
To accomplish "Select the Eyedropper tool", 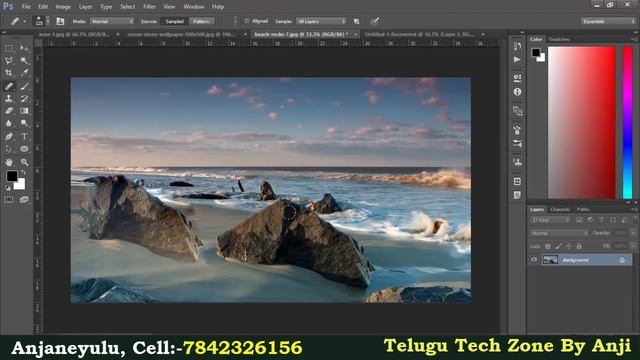I will (24, 73).
